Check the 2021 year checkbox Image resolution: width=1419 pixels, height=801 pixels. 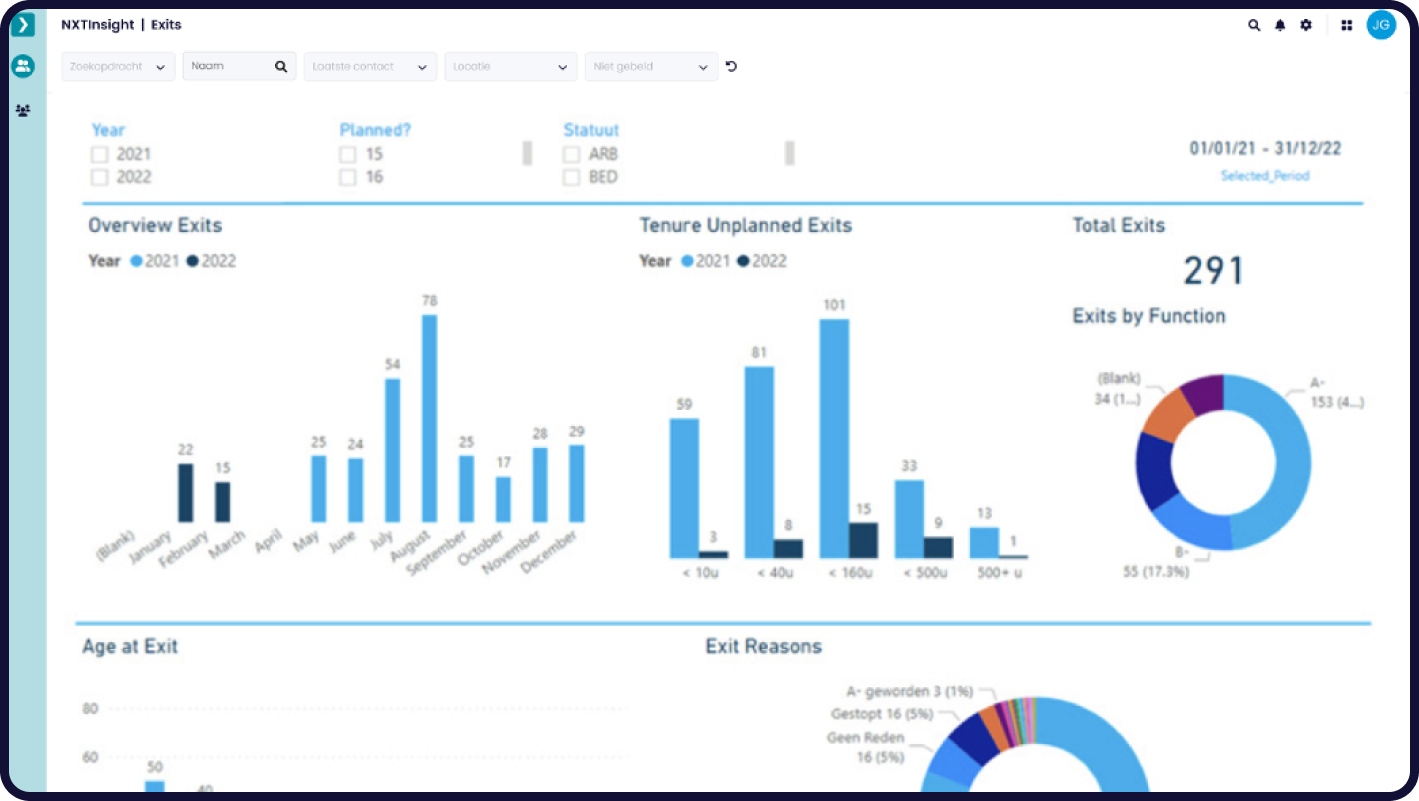pyautogui.click(x=99, y=155)
